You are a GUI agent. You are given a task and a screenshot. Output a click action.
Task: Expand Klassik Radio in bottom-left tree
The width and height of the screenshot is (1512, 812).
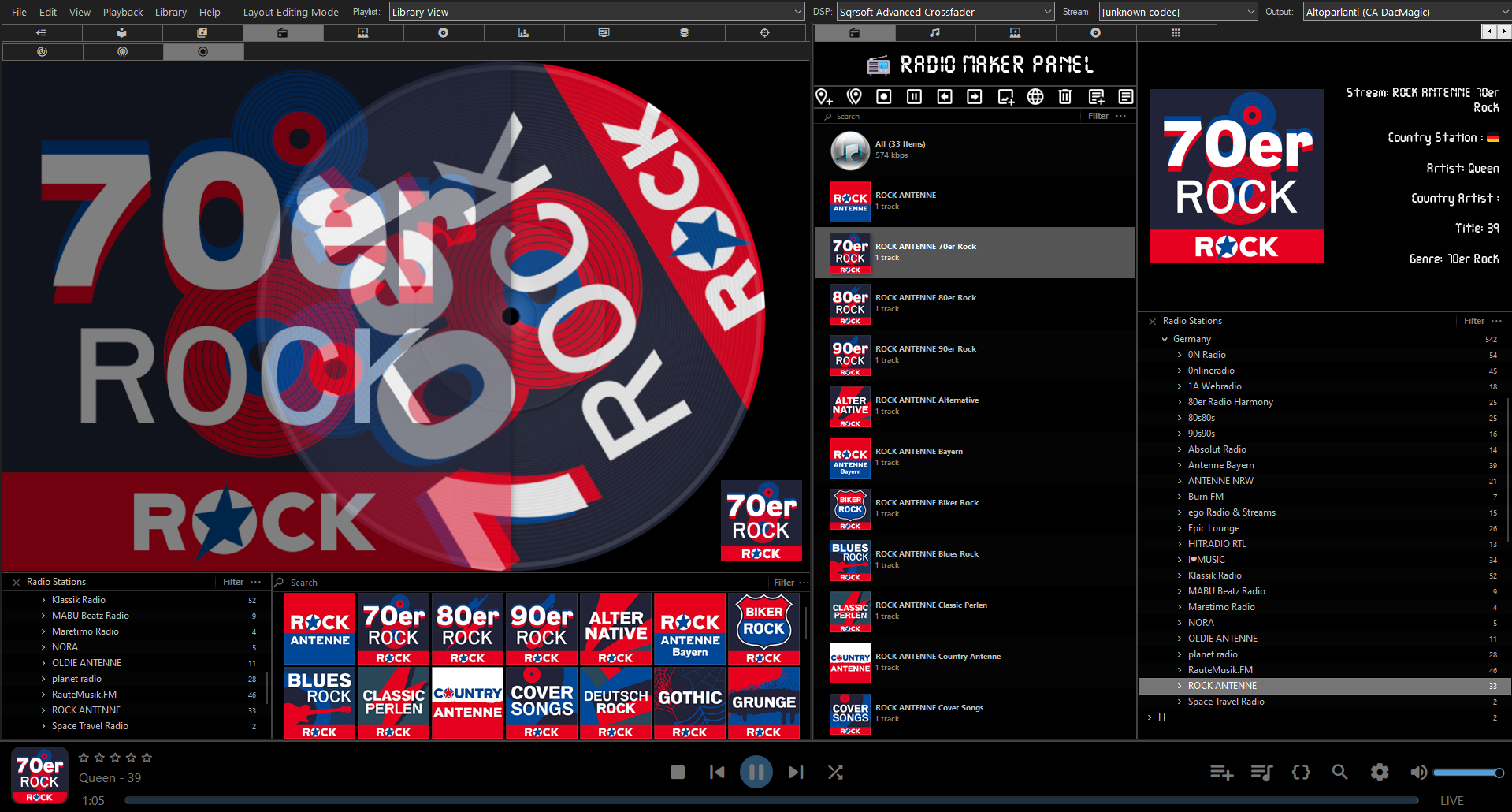click(43, 600)
